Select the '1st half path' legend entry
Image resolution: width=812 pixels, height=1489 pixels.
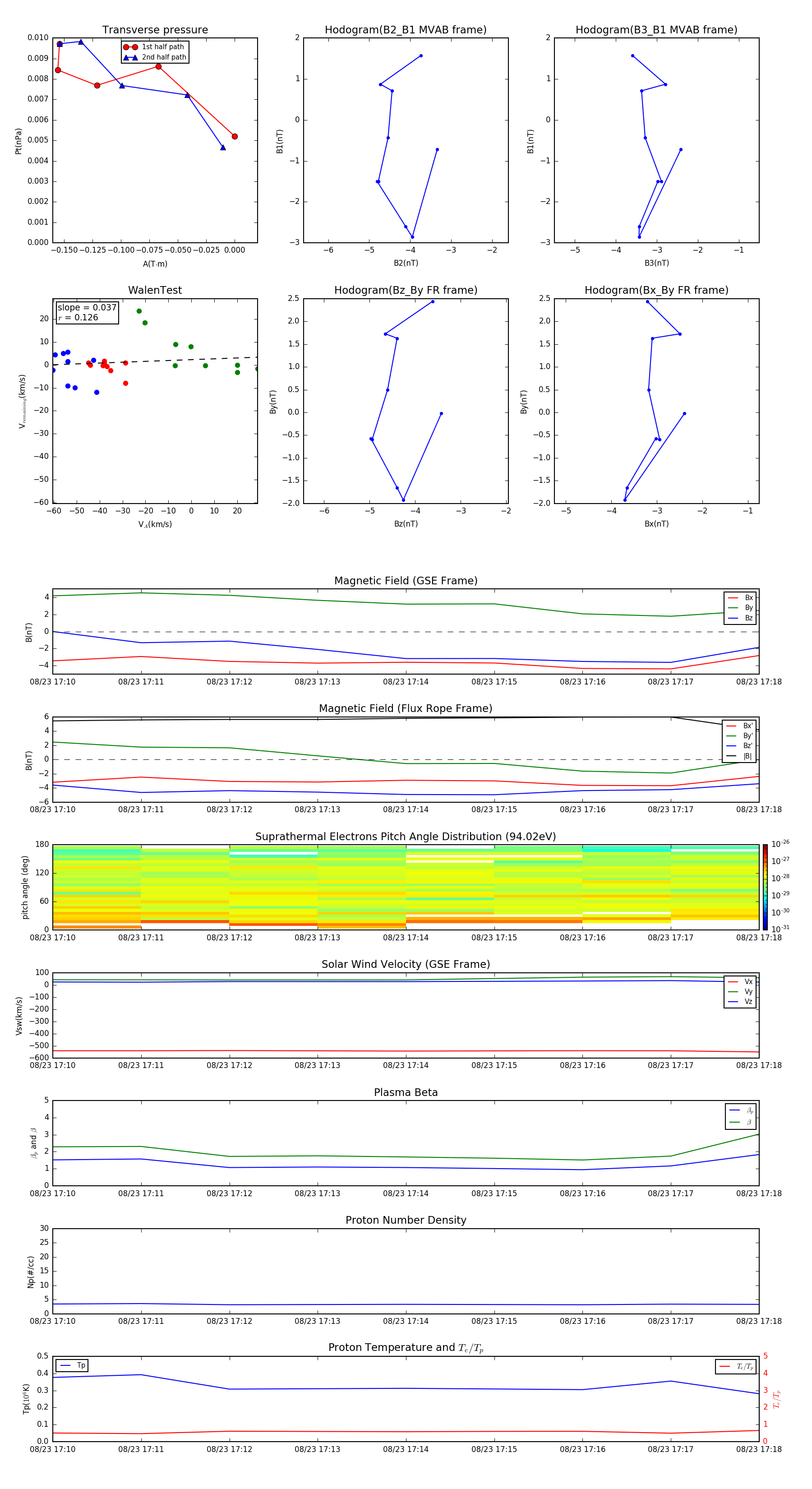[x=154, y=47]
